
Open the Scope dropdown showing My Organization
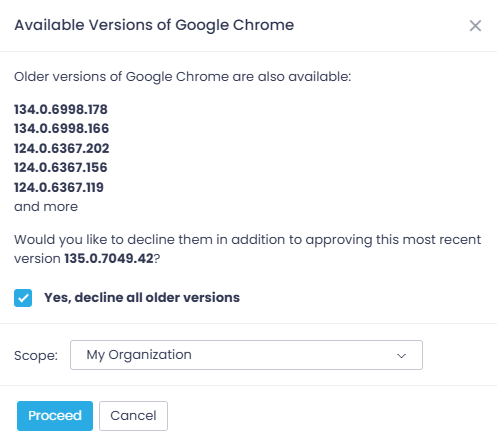[x=246, y=355]
